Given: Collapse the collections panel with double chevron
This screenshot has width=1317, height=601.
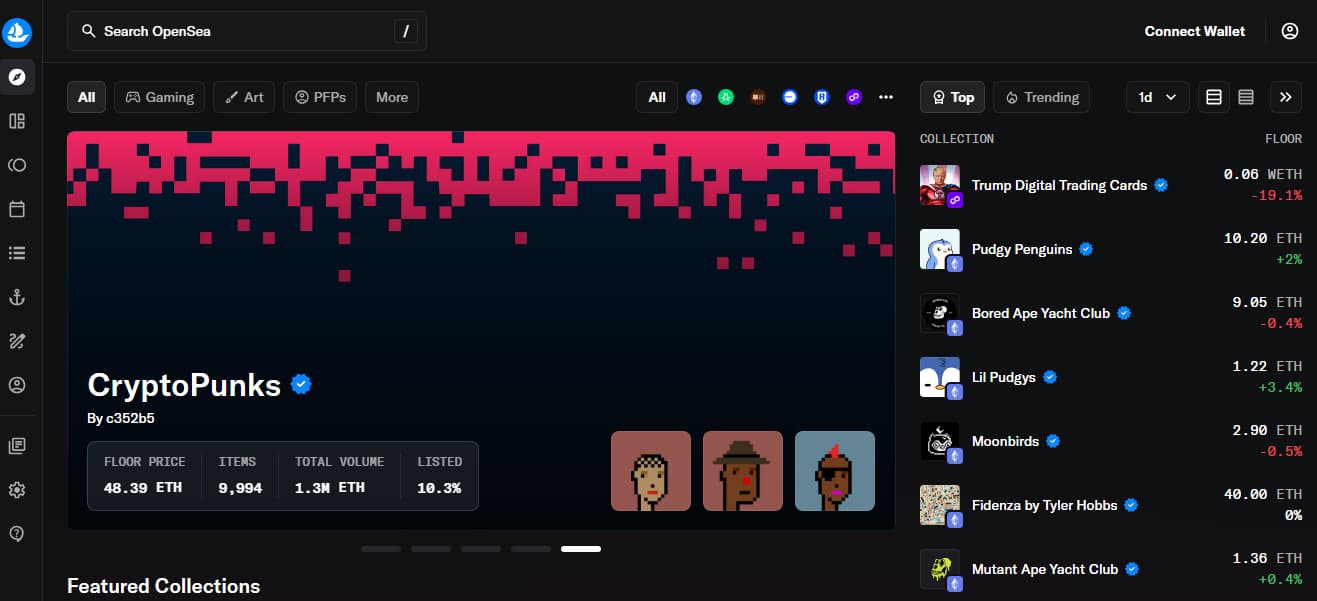Looking at the screenshot, I should (x=1286, y=97).
